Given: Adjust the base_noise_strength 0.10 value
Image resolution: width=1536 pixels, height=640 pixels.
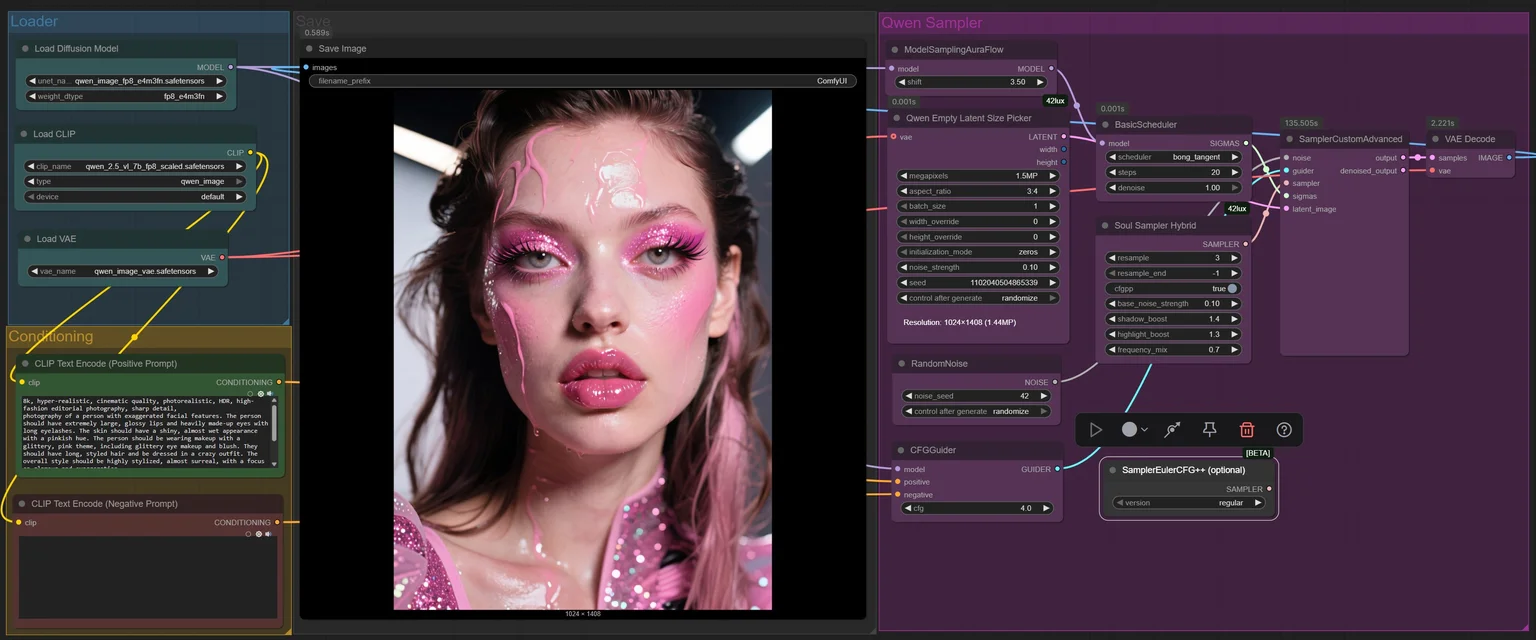Looking at the screenshot, I should [1174, 303].
